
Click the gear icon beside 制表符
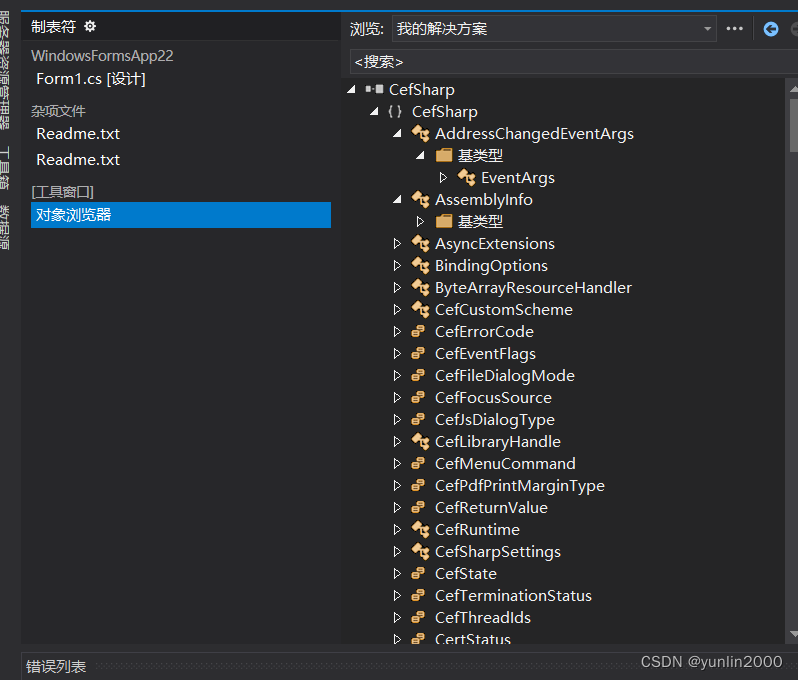pyautogui.click(x=90, y=26)
